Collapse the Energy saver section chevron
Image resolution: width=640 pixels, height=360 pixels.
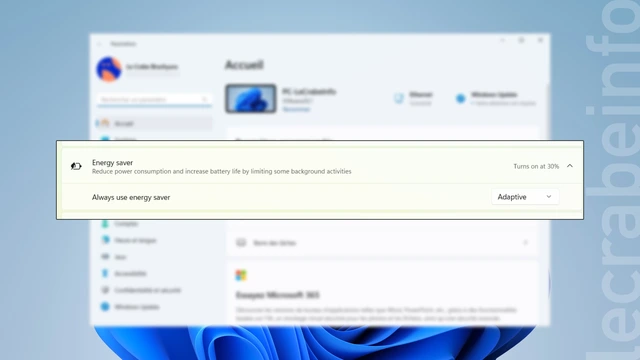click(x=570, y=166)
